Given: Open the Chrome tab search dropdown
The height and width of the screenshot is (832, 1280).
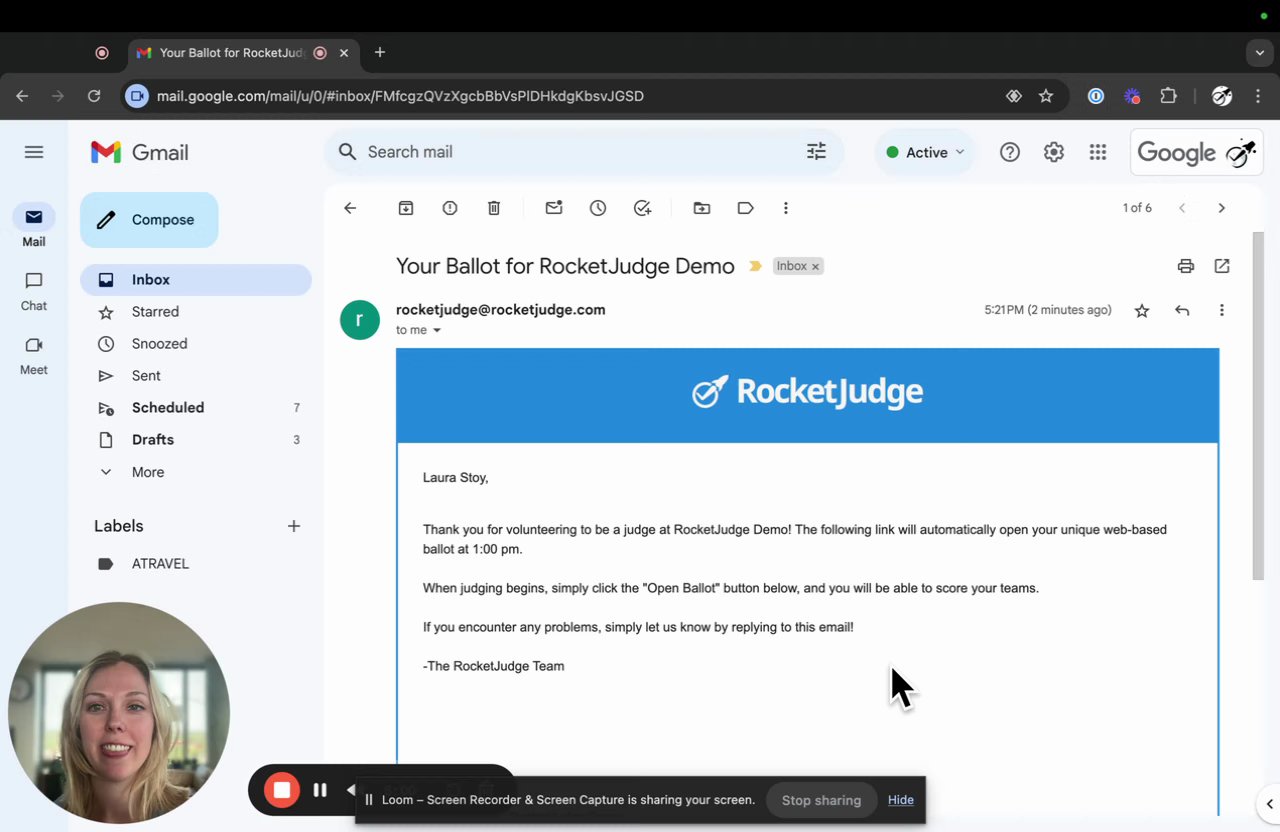Looking at the screenshot, I should [1260, 52].
